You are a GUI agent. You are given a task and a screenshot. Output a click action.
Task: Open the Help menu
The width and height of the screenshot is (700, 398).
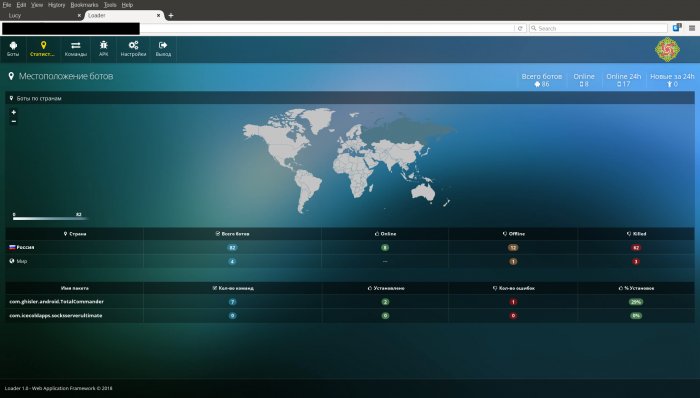pos(127,5)
